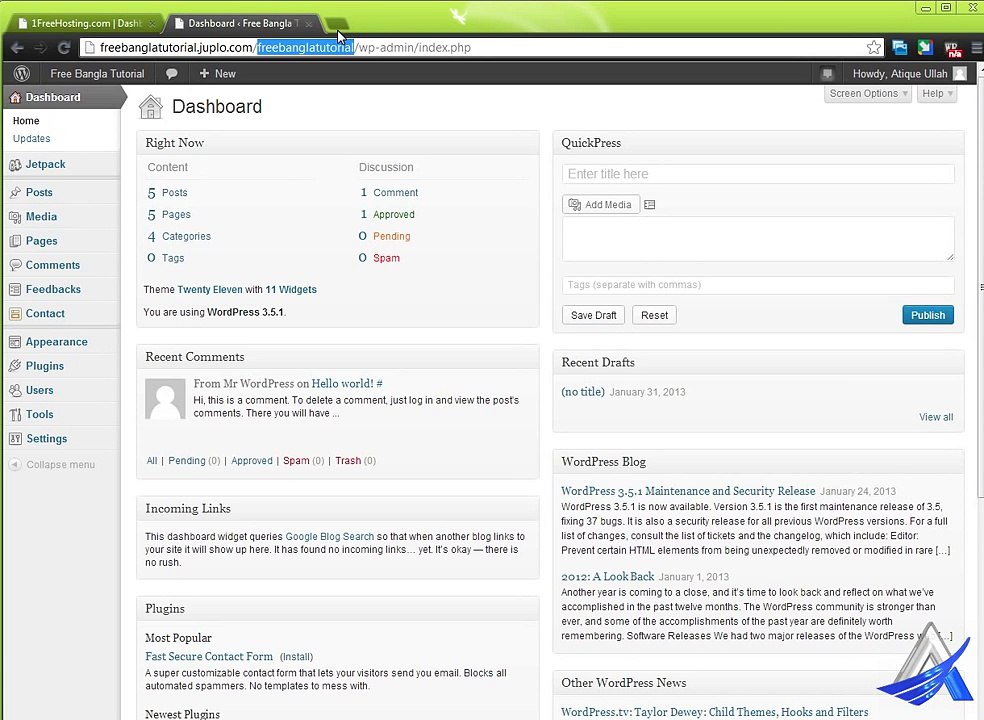Click the plus New item in admin bar
The height and width of the screenshot is (720, 984).
click(217, 73)
